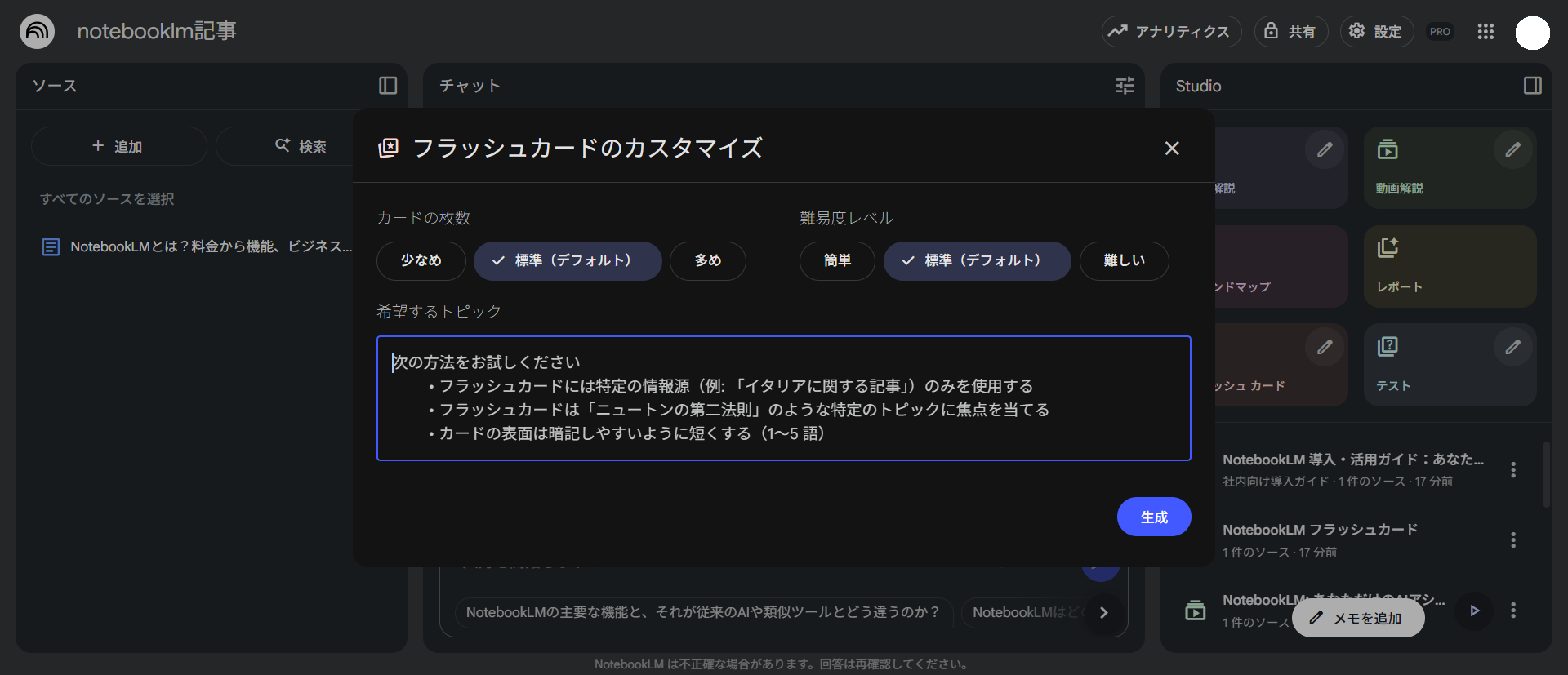The height and width of the screenshot is (675, 1568).
Task: Click メモを追加 add note button
Action: [x=1358, y=618]
